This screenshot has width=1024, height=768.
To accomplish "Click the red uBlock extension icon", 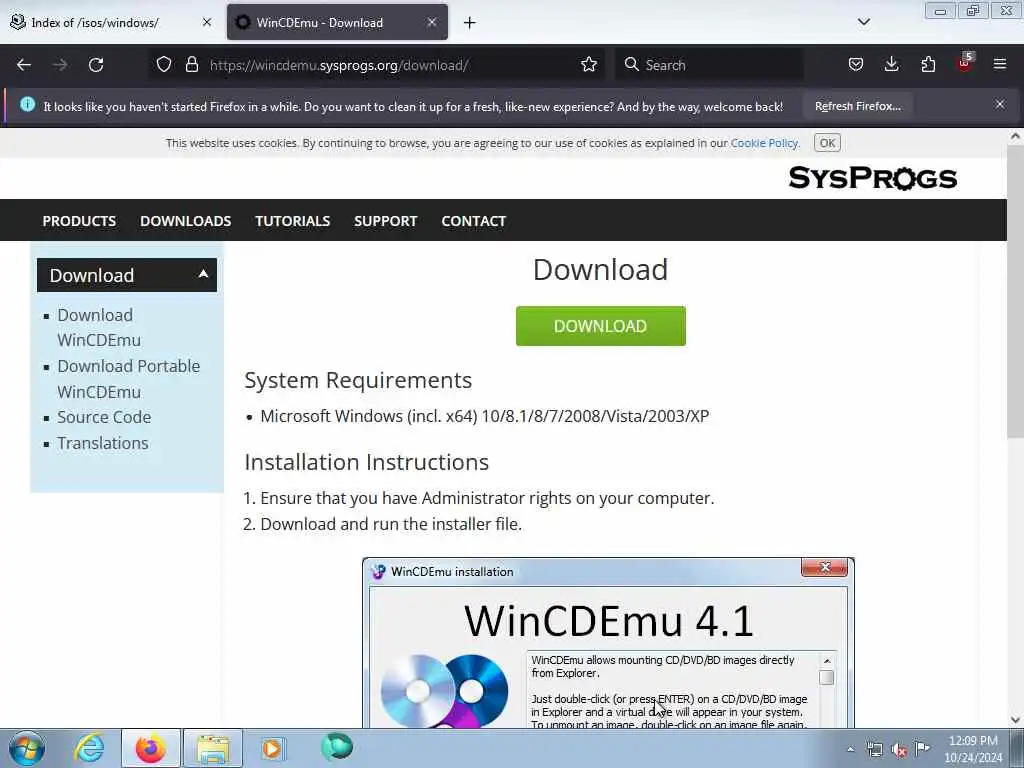I will click(965, 63).
